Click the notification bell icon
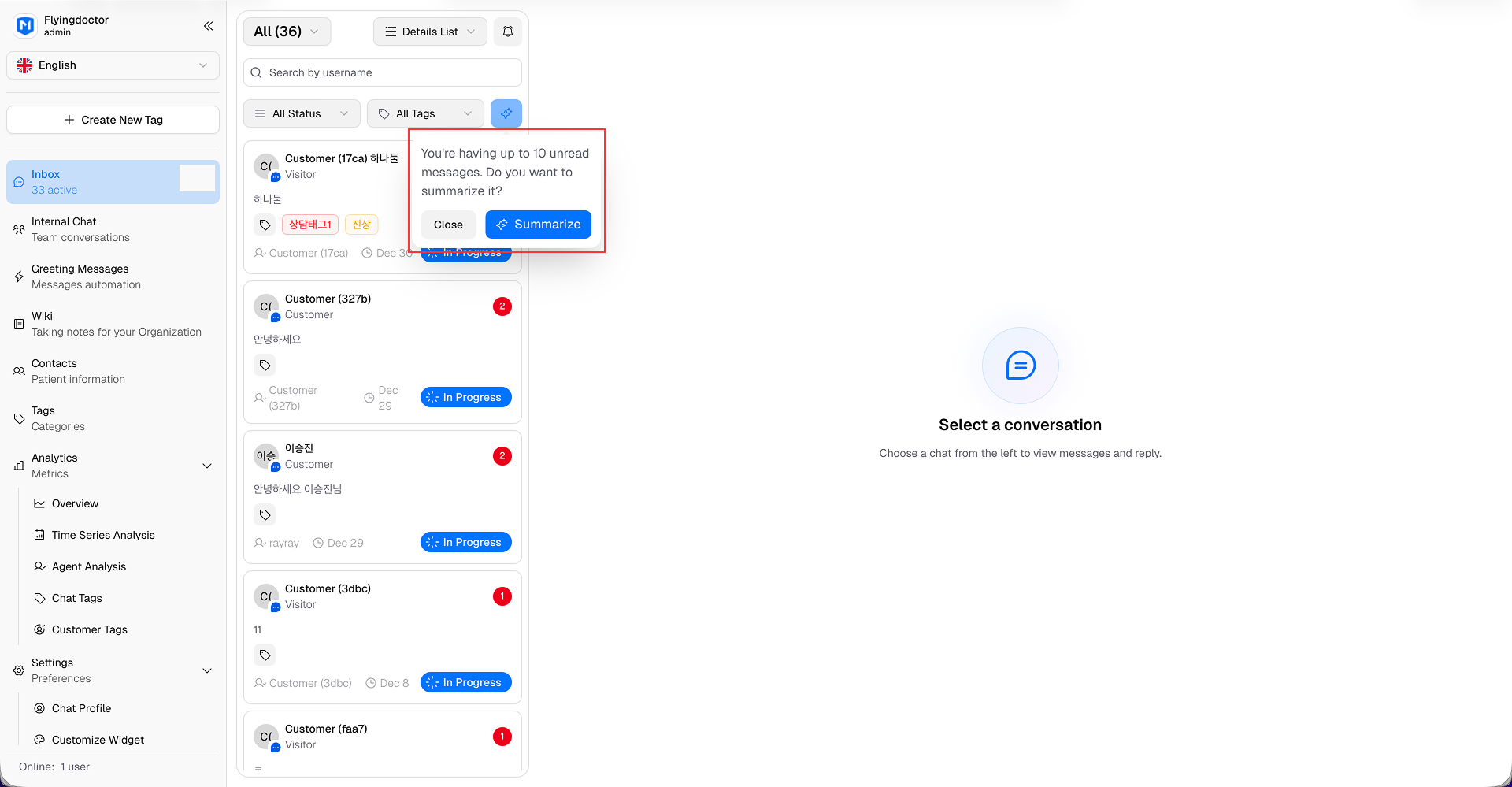 point(507,32)
